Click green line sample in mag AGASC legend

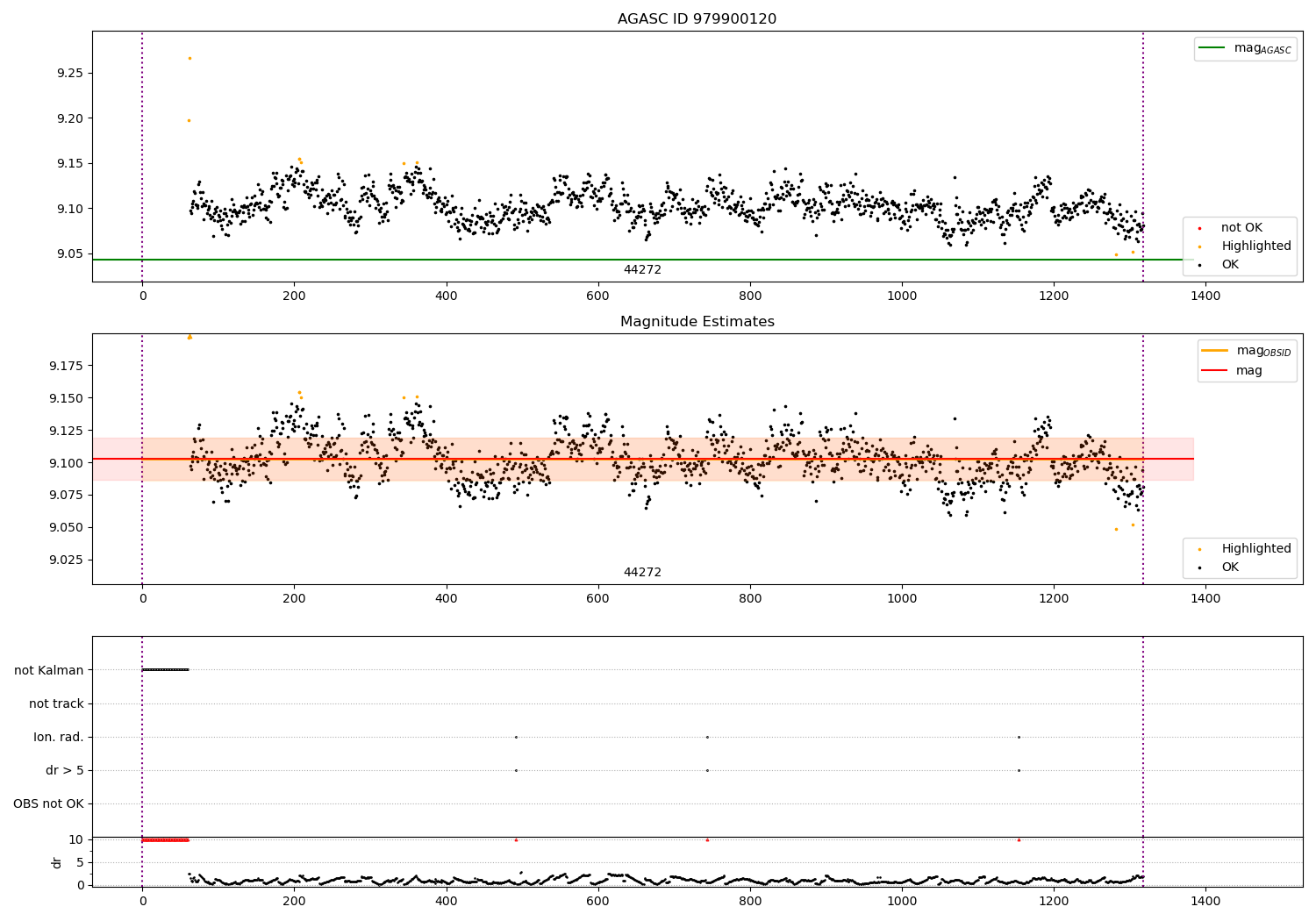[1212, 48]
